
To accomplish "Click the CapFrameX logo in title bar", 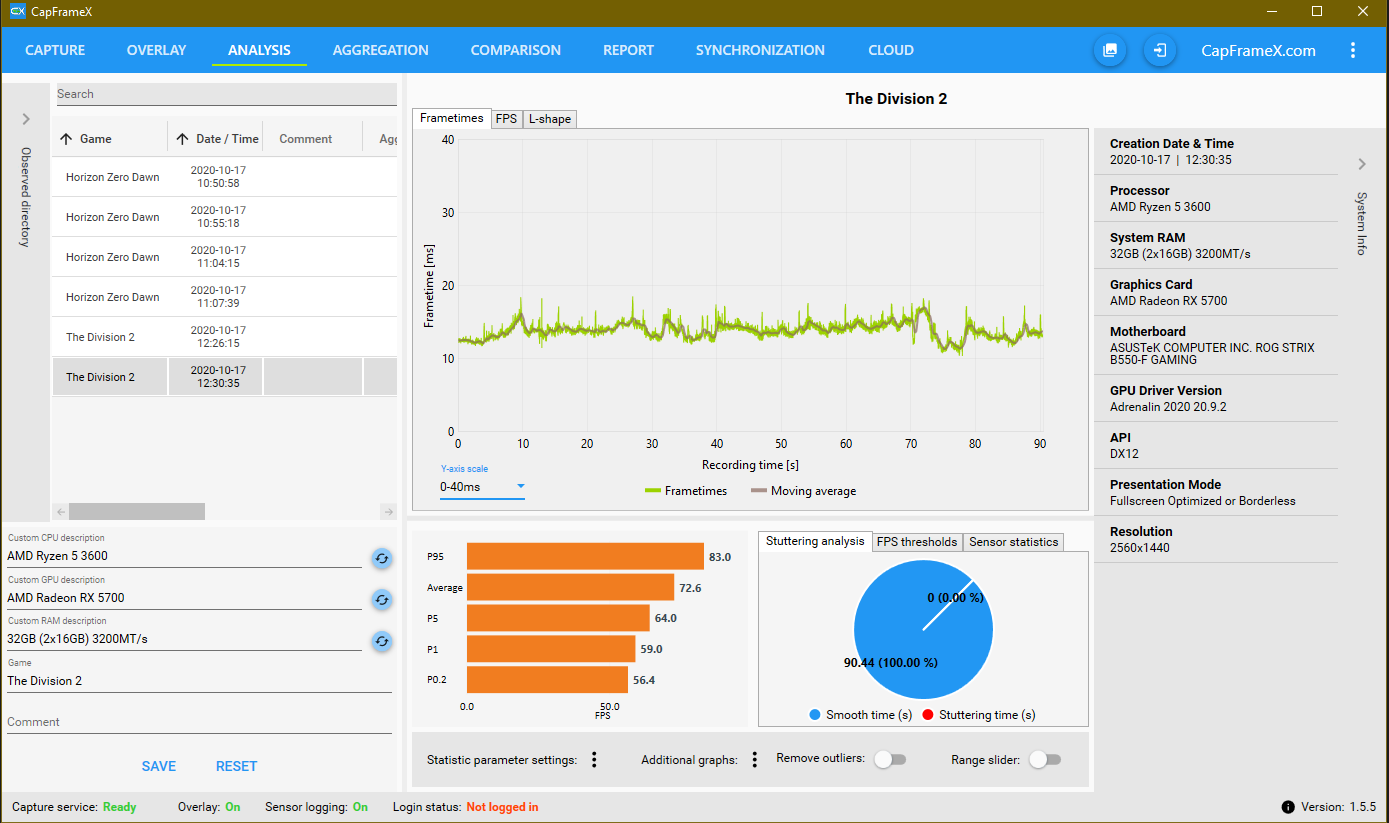I will click(x=17, y=11).
